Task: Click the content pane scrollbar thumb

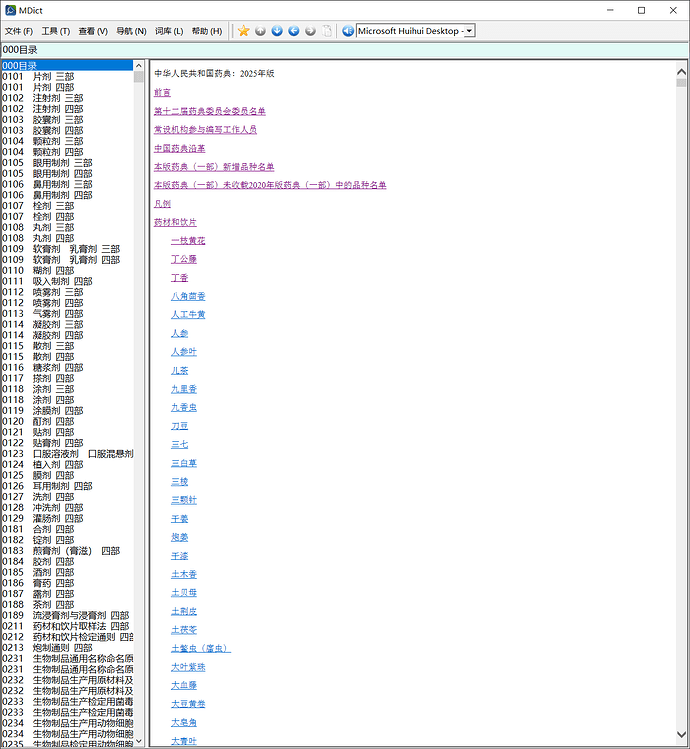Action: click(x=681, y=83)
